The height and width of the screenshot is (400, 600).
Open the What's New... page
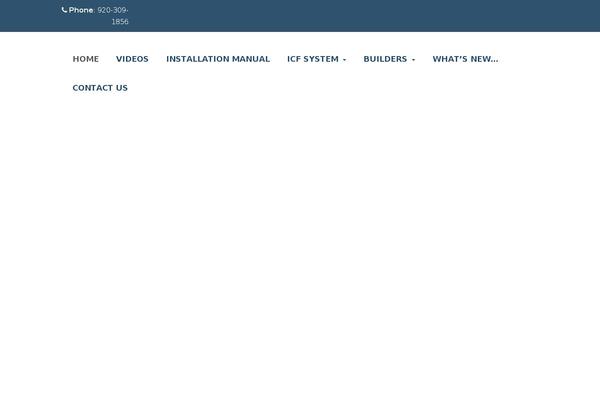click(x=465, y=59)
